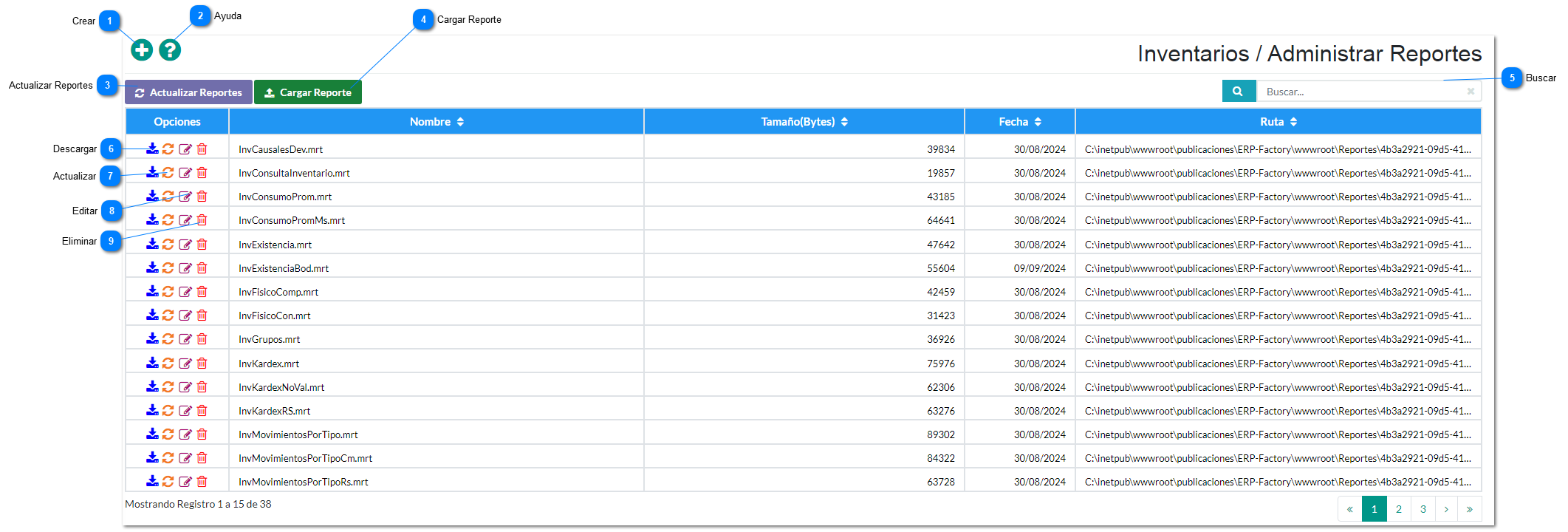Edit InvKardexNoVal.mrt report
Image resolution: width=1568 pixels, height=532 pixels.
(185, 386)
